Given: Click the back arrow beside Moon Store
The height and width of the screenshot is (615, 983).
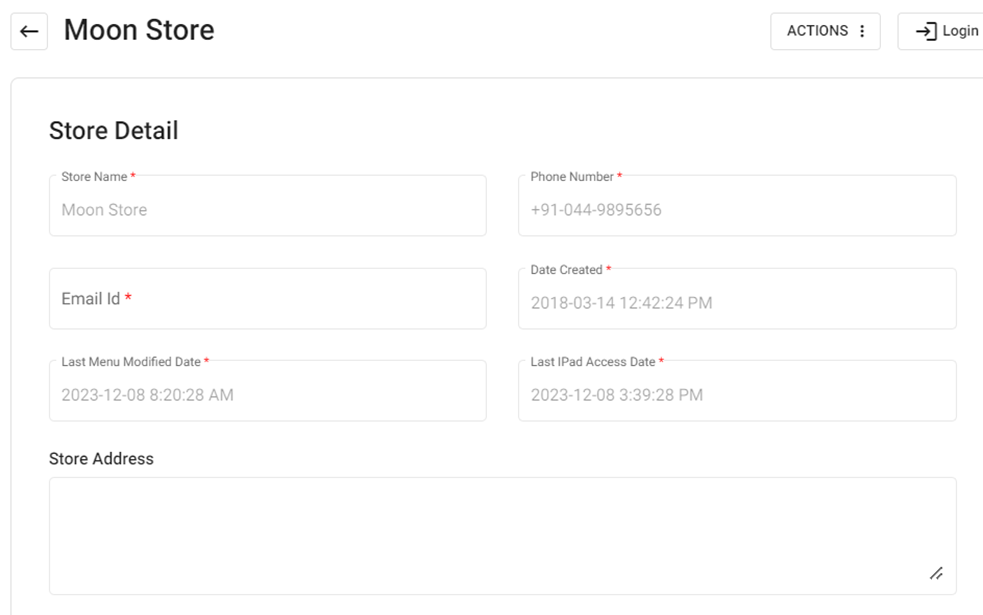Looking at the screenshot, I should [29, 31].
